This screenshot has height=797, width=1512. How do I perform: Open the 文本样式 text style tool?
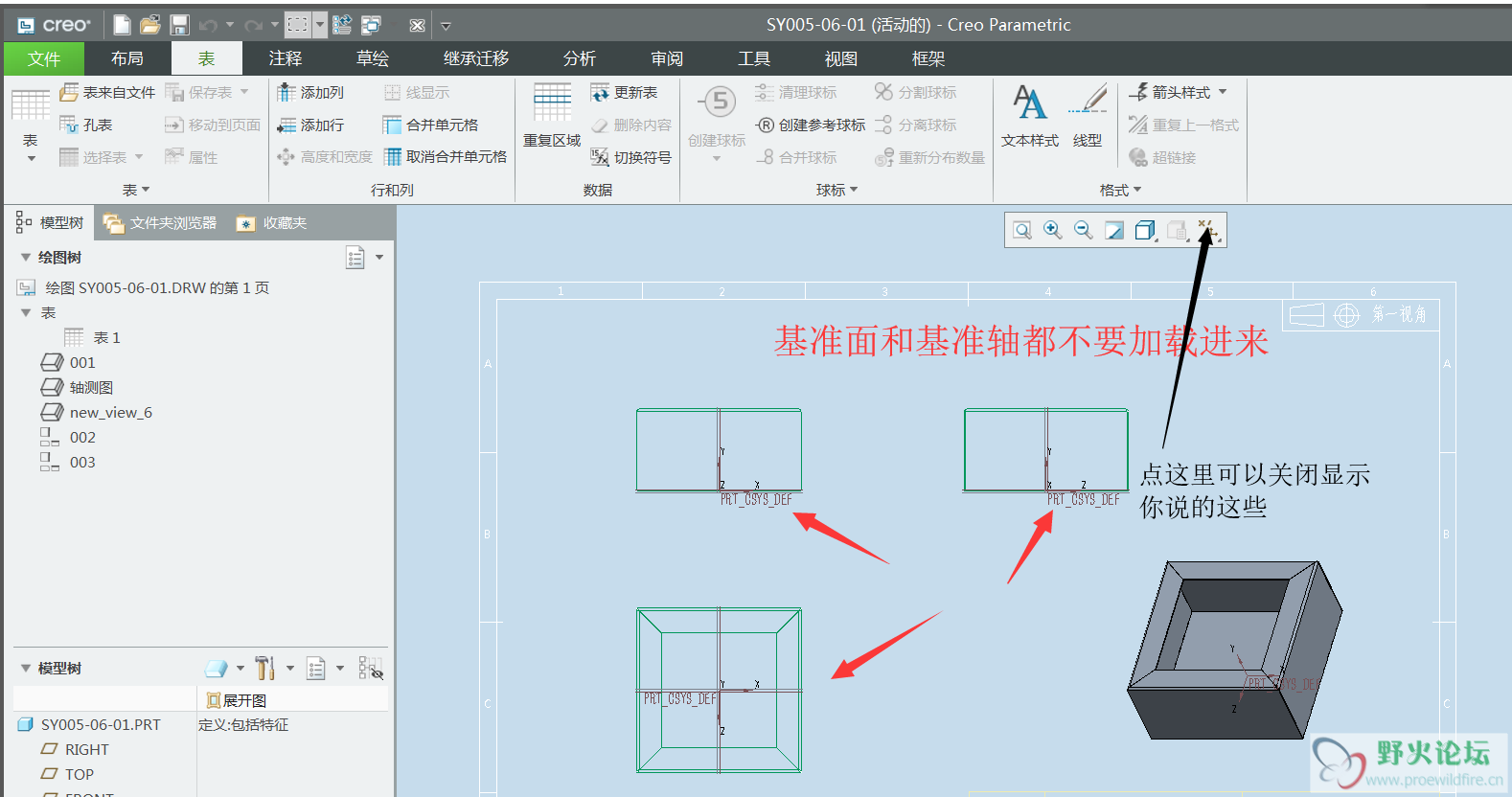pos(1030,116)
